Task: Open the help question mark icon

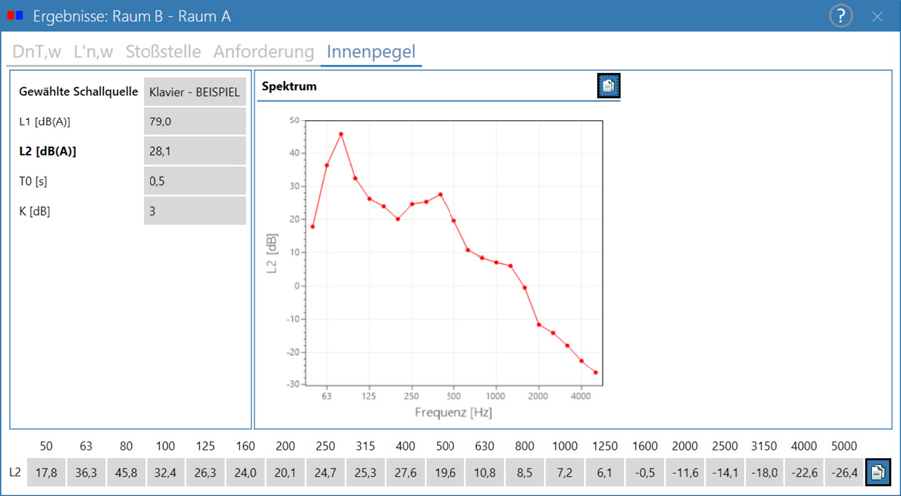Action: pos(841,16)
